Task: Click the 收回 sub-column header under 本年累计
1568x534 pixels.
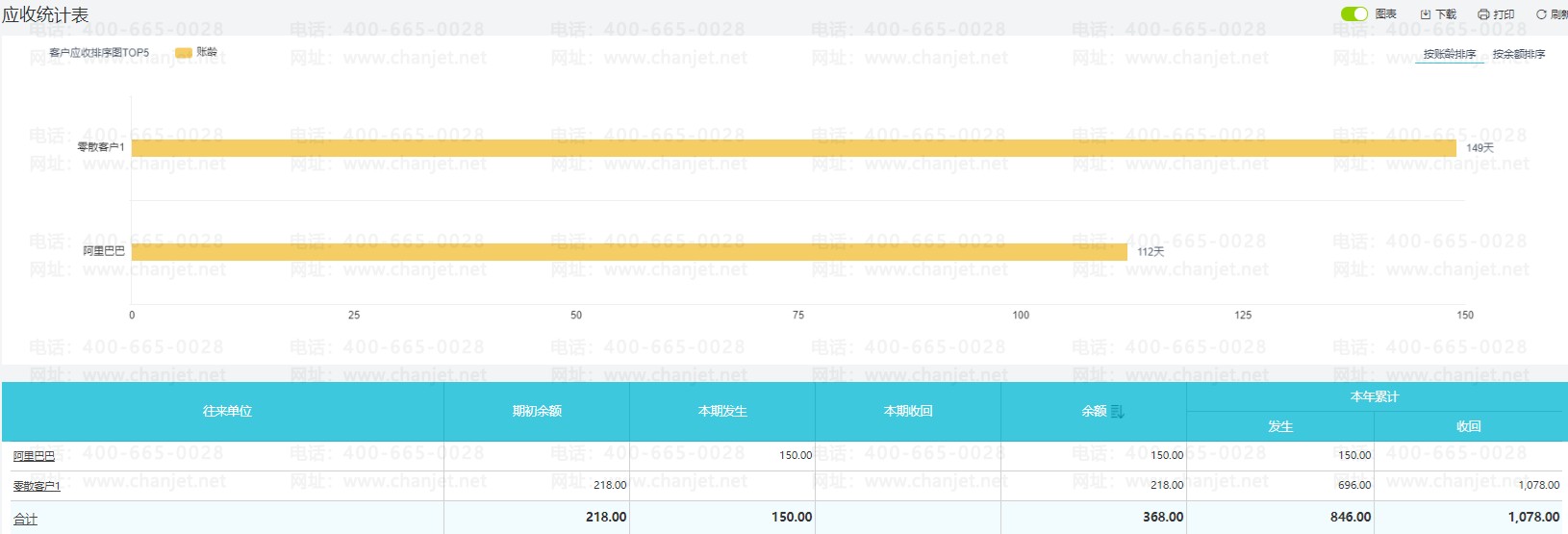Action: click(x=1468, y=426)
